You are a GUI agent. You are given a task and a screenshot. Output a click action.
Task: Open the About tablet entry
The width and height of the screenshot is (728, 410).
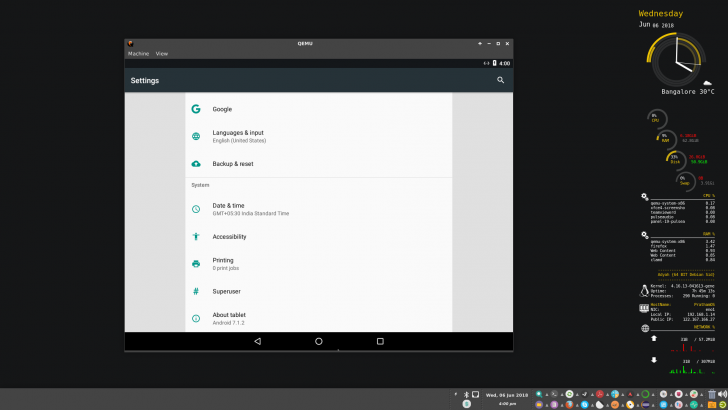coord(229,318)
